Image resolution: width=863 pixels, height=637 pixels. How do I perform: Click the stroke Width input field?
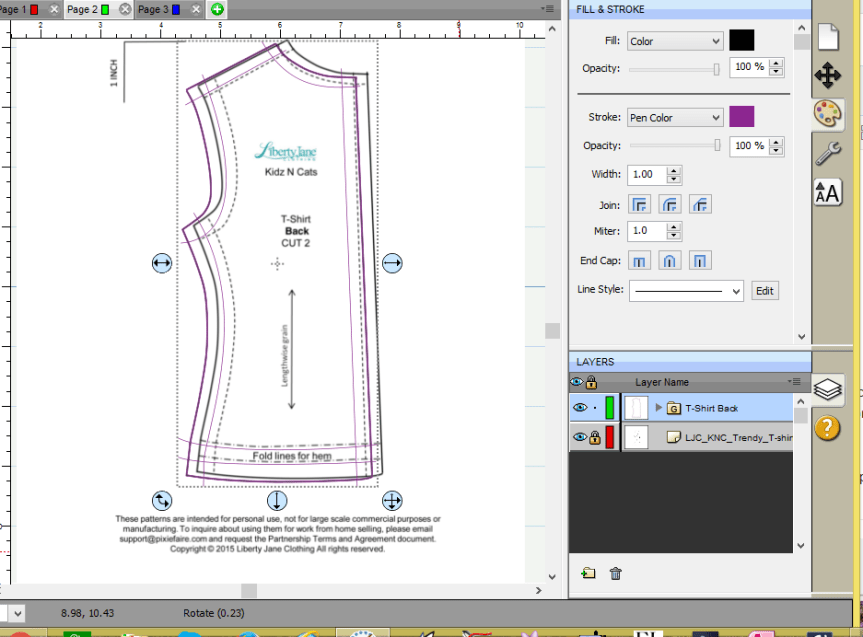[645, 174]
